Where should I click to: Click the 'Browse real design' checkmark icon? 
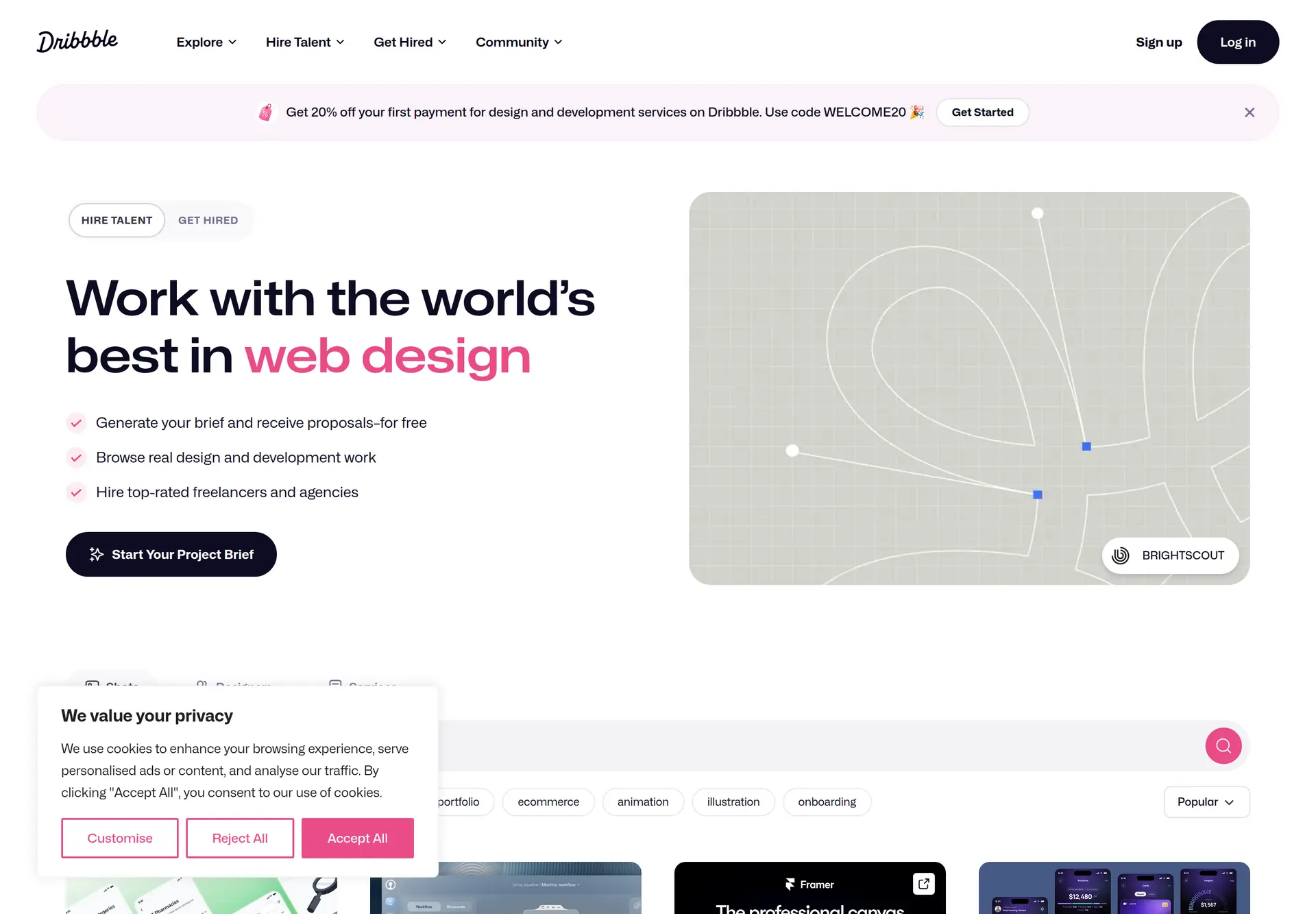(x=76, y=457)
